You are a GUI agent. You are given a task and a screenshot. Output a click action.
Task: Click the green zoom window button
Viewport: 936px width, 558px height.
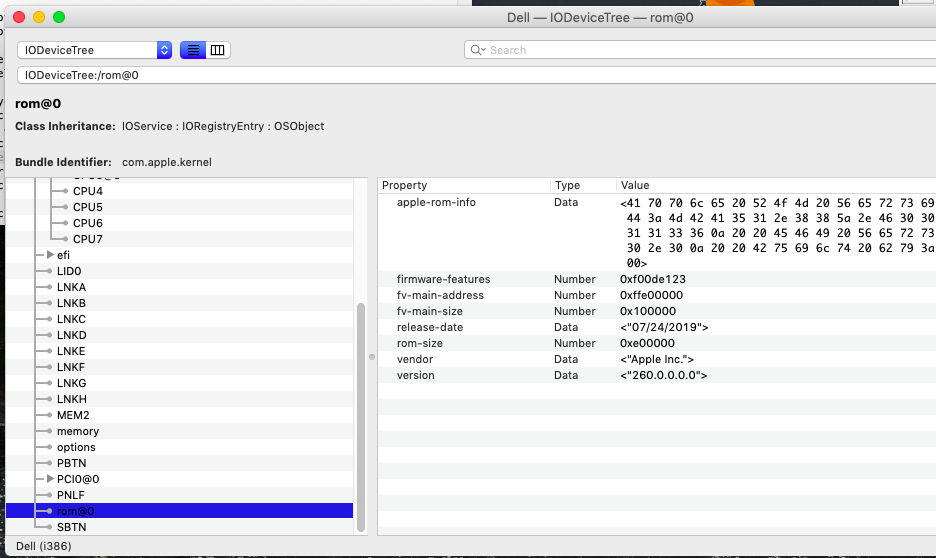tap(59, 17)
